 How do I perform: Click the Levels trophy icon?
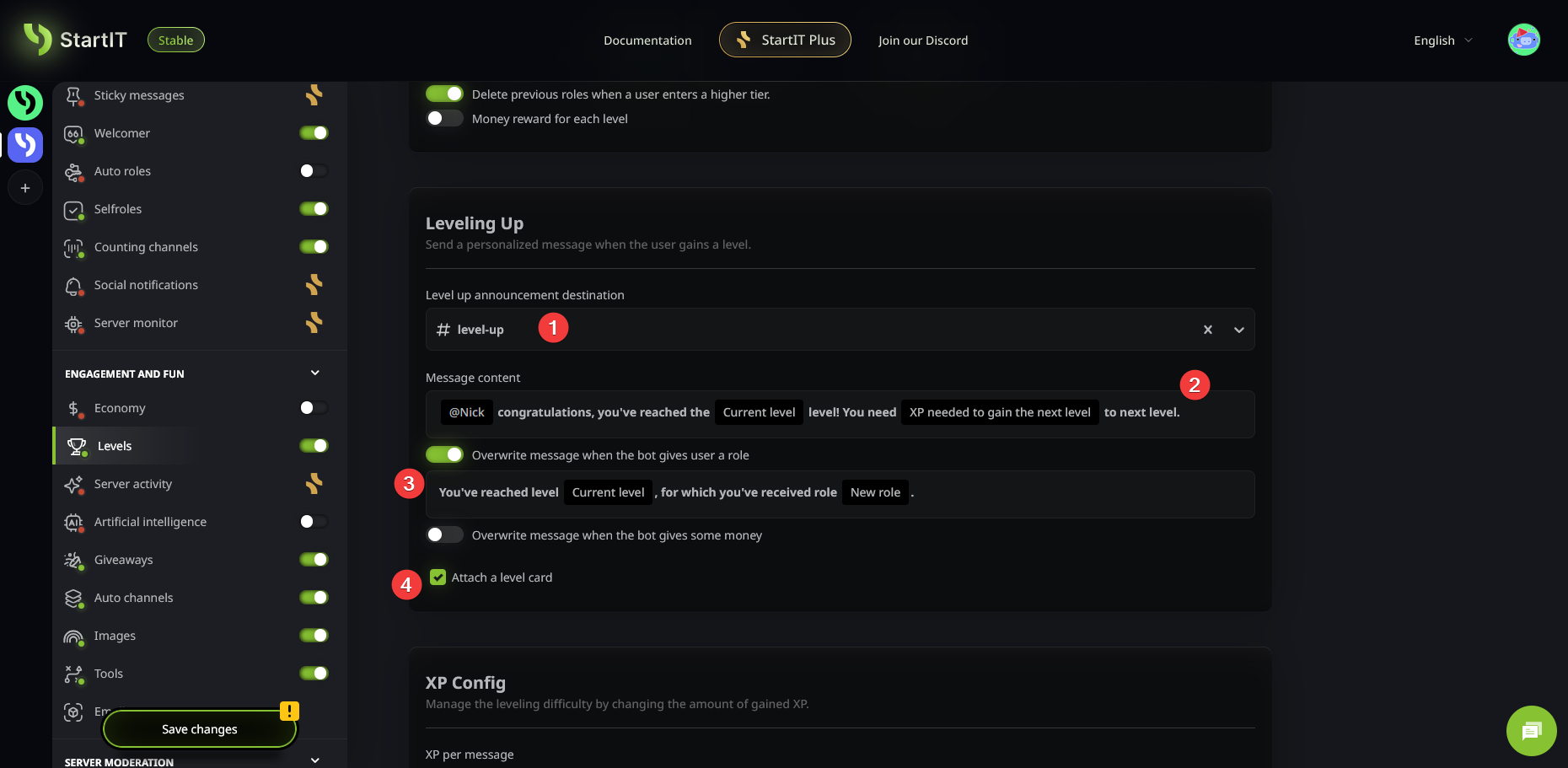[77, 446]
